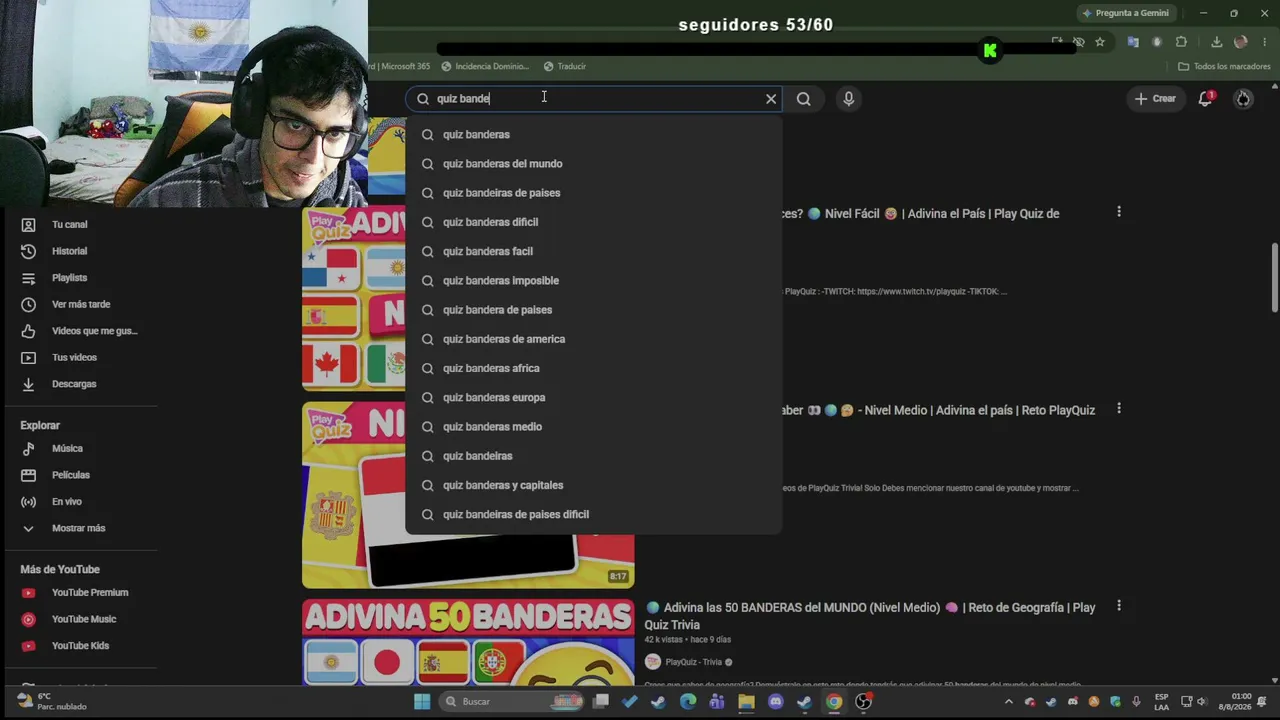
Task: Click the crossed-out eye icon in the address bar
Action: pyautogui.click(x=1079, y=42)
